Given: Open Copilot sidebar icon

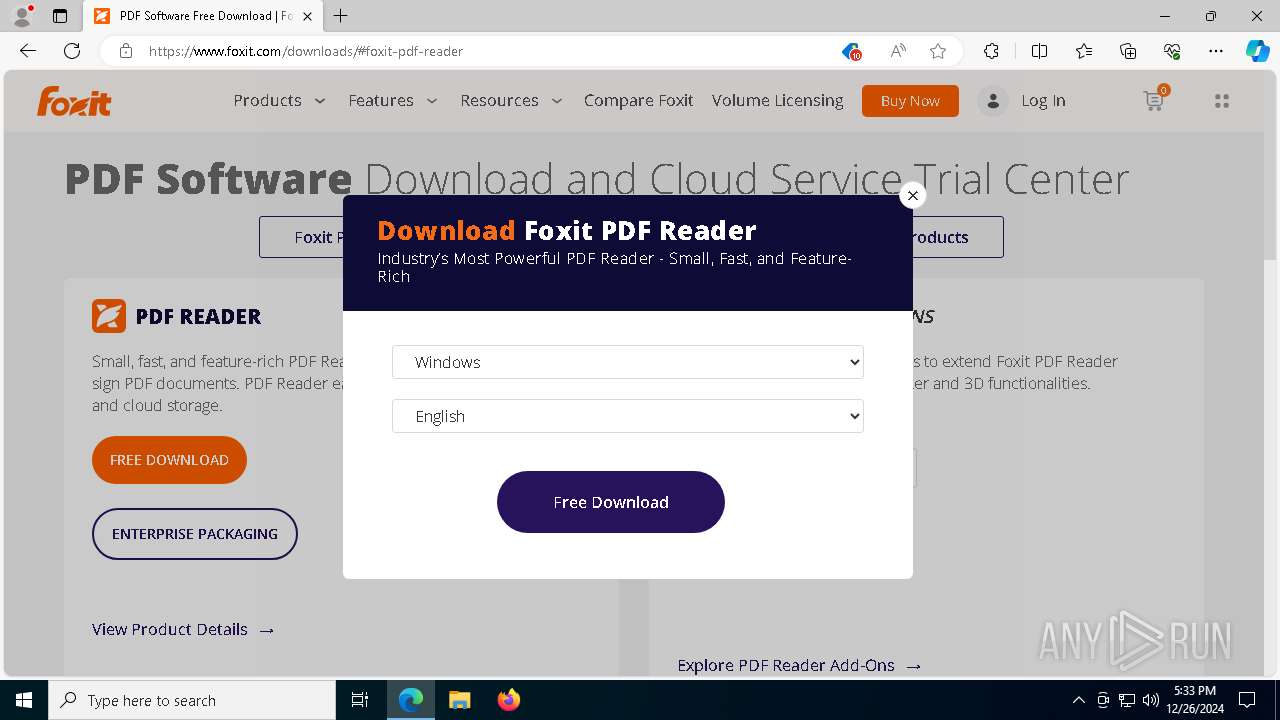Looking at the screenshot, I should (1257, 51).
